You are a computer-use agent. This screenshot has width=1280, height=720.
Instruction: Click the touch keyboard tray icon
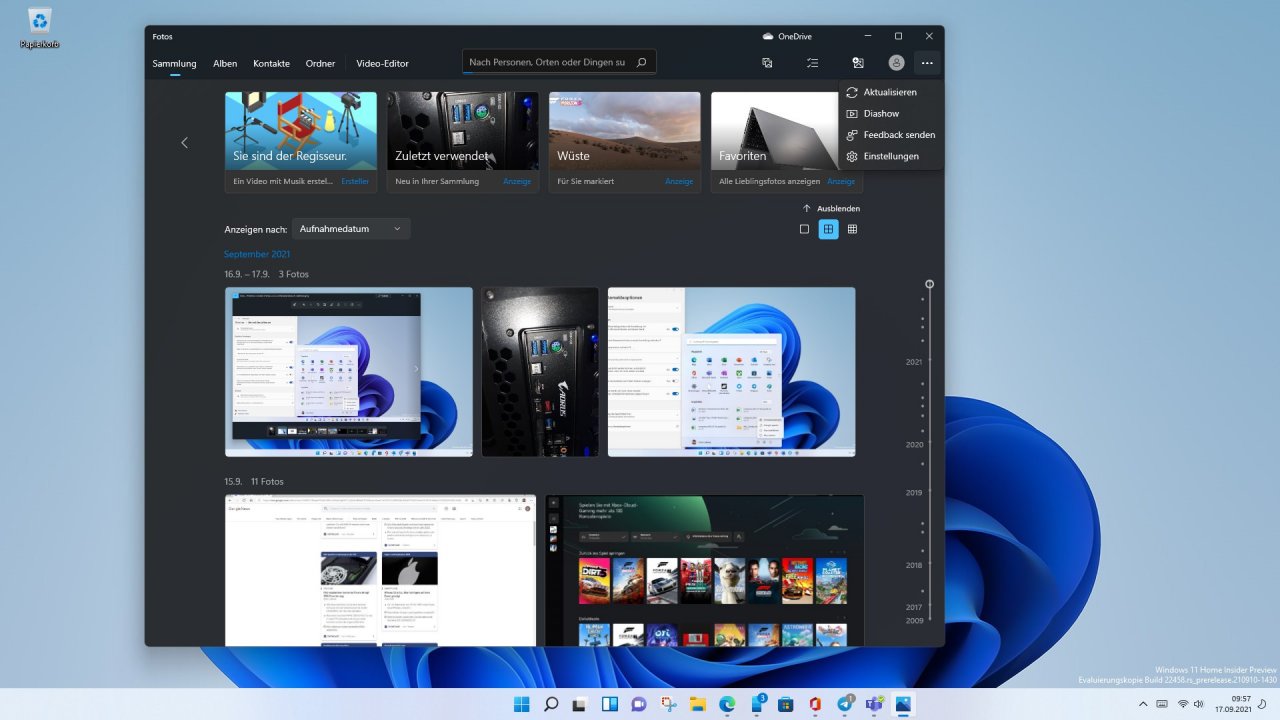tap(1161, 704)
